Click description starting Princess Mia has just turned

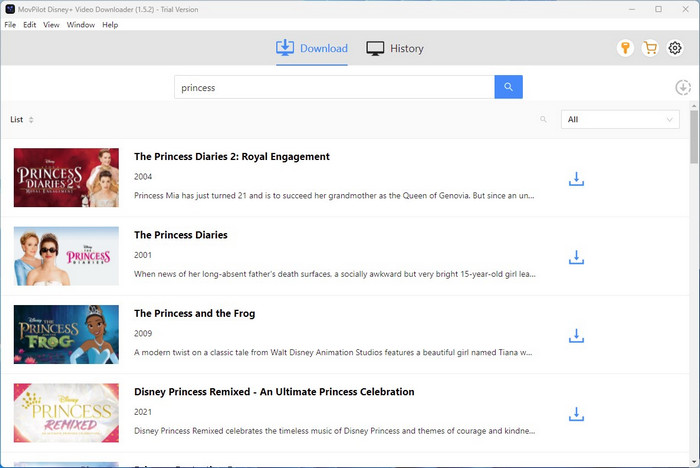tap(334, 196)
